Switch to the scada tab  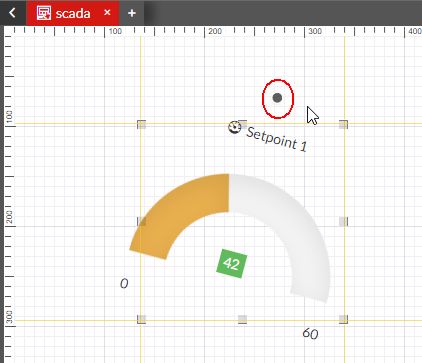click(72, 13)
